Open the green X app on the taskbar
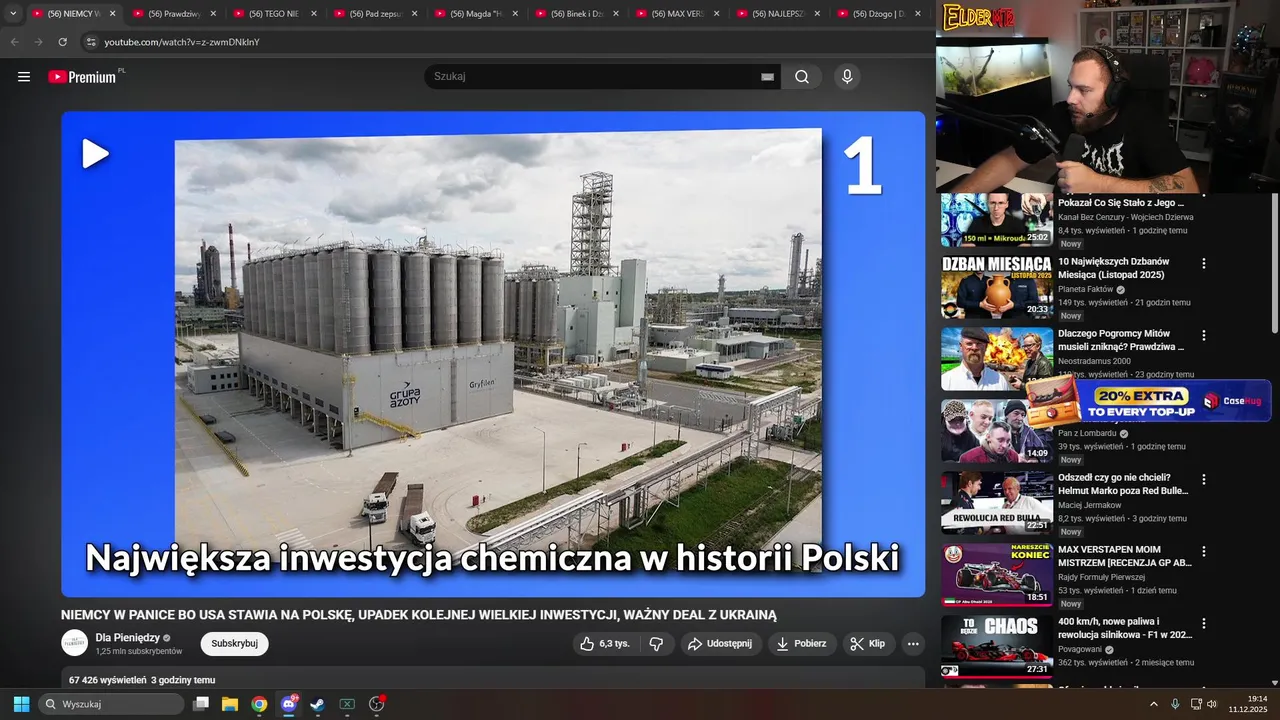Viewport: 1280px width, 720px height. pos(347,704)
